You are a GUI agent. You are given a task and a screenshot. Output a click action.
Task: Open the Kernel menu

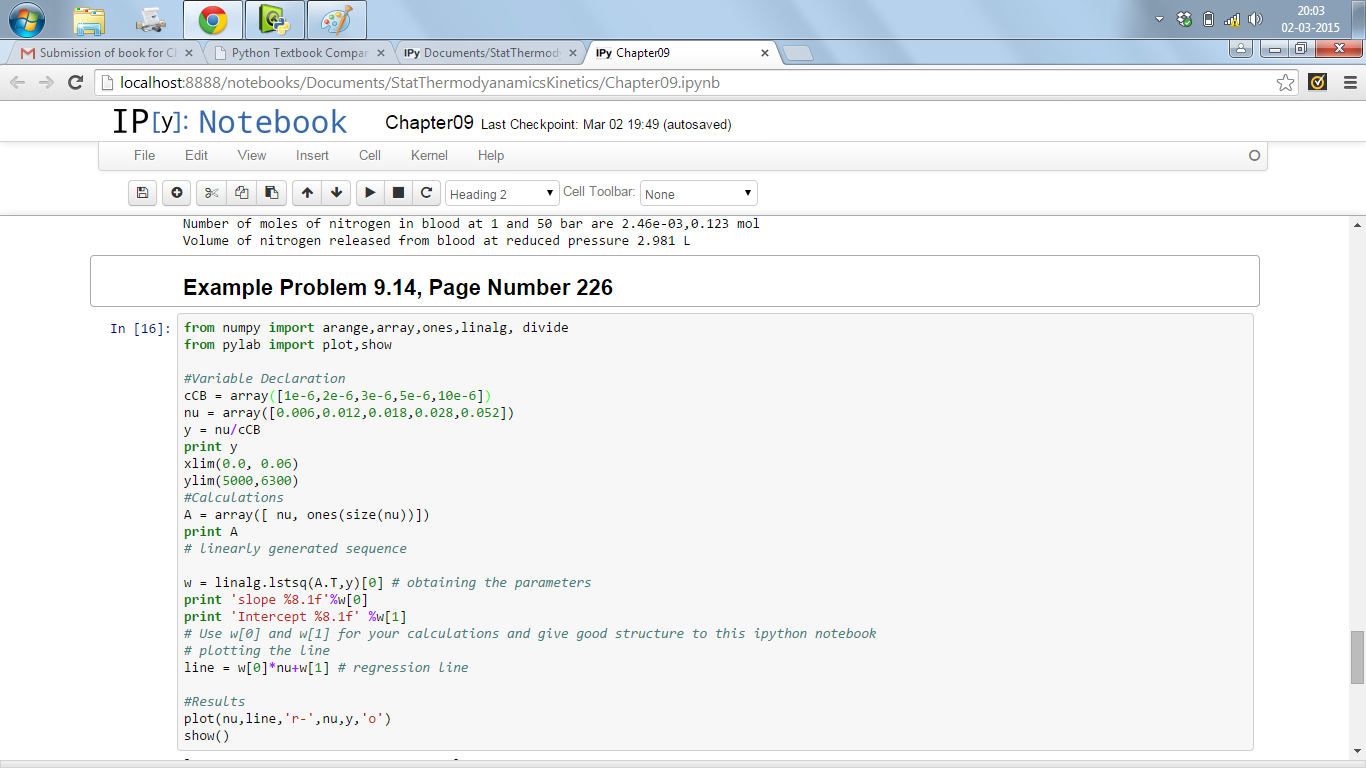[429, 155]
